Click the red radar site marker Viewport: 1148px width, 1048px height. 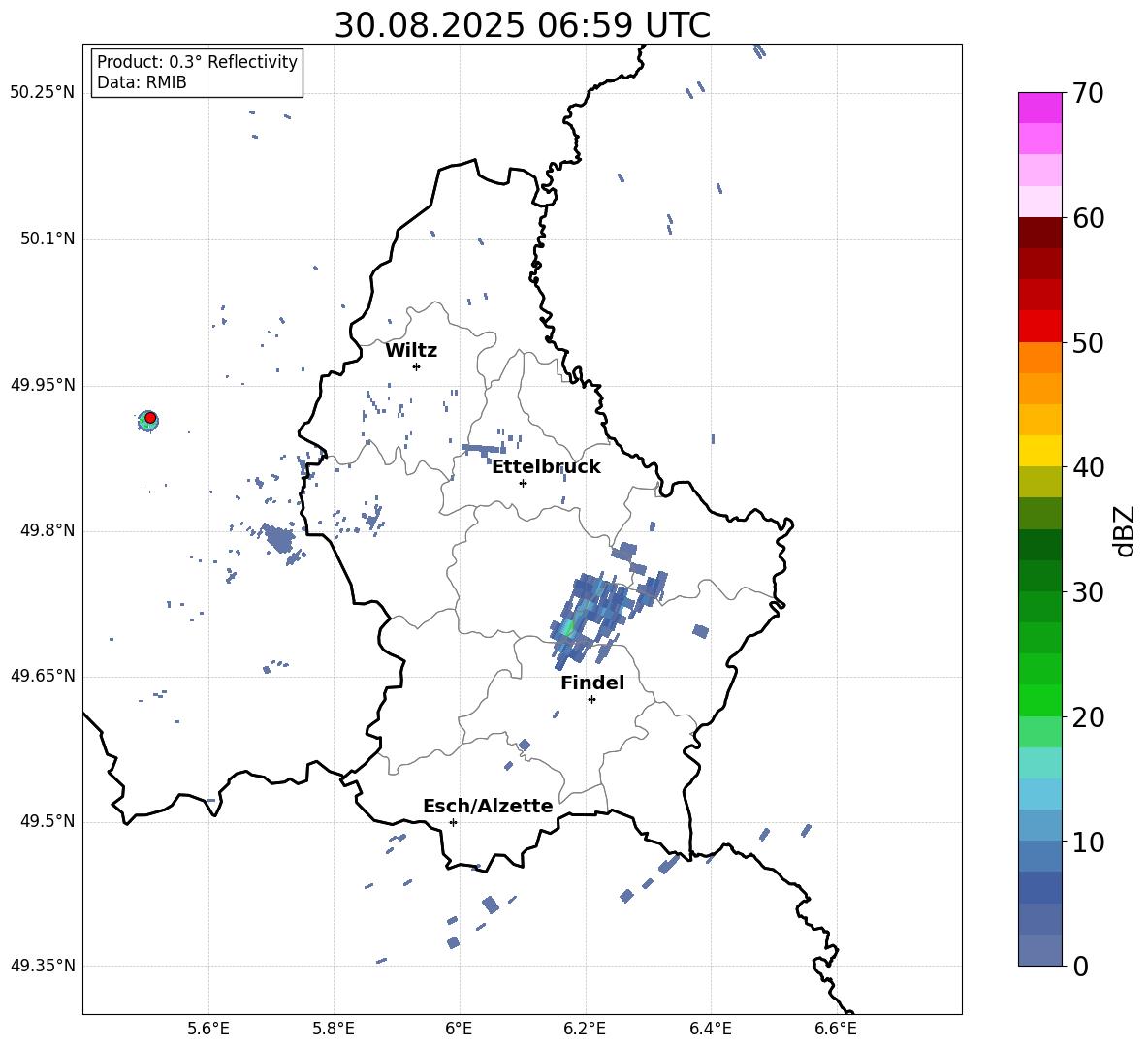(150, 418)
